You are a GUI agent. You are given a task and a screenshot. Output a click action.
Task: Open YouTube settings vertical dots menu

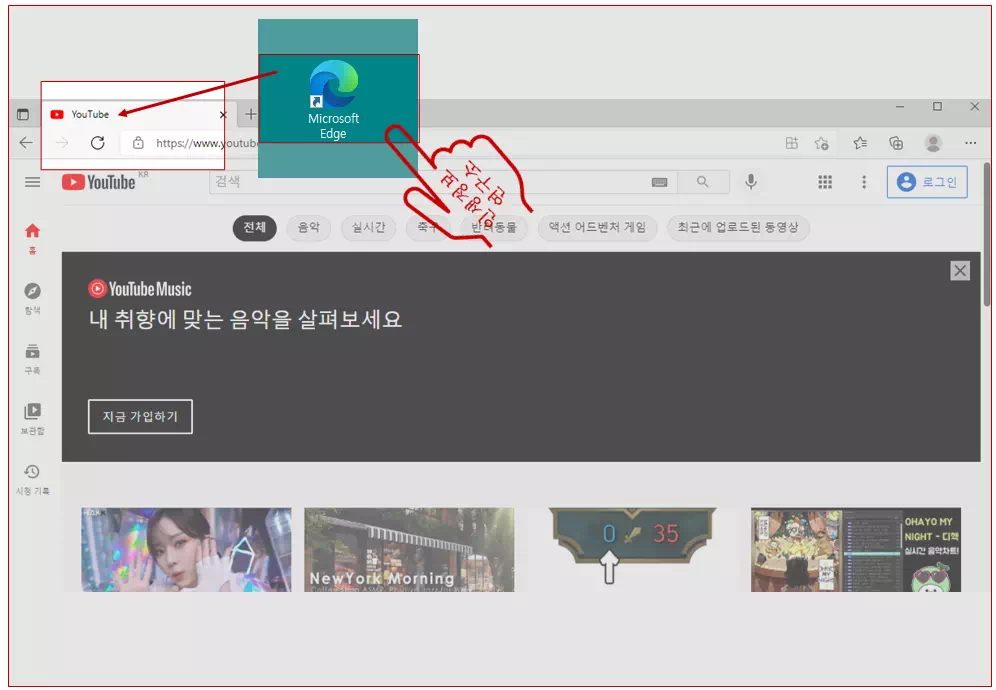[864, 182]
